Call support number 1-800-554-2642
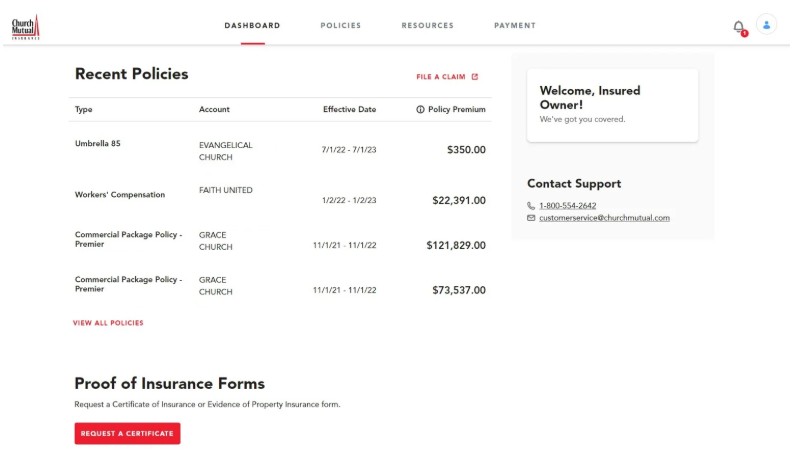The width and height of the screenshot is (792, 460). point(567,205)
